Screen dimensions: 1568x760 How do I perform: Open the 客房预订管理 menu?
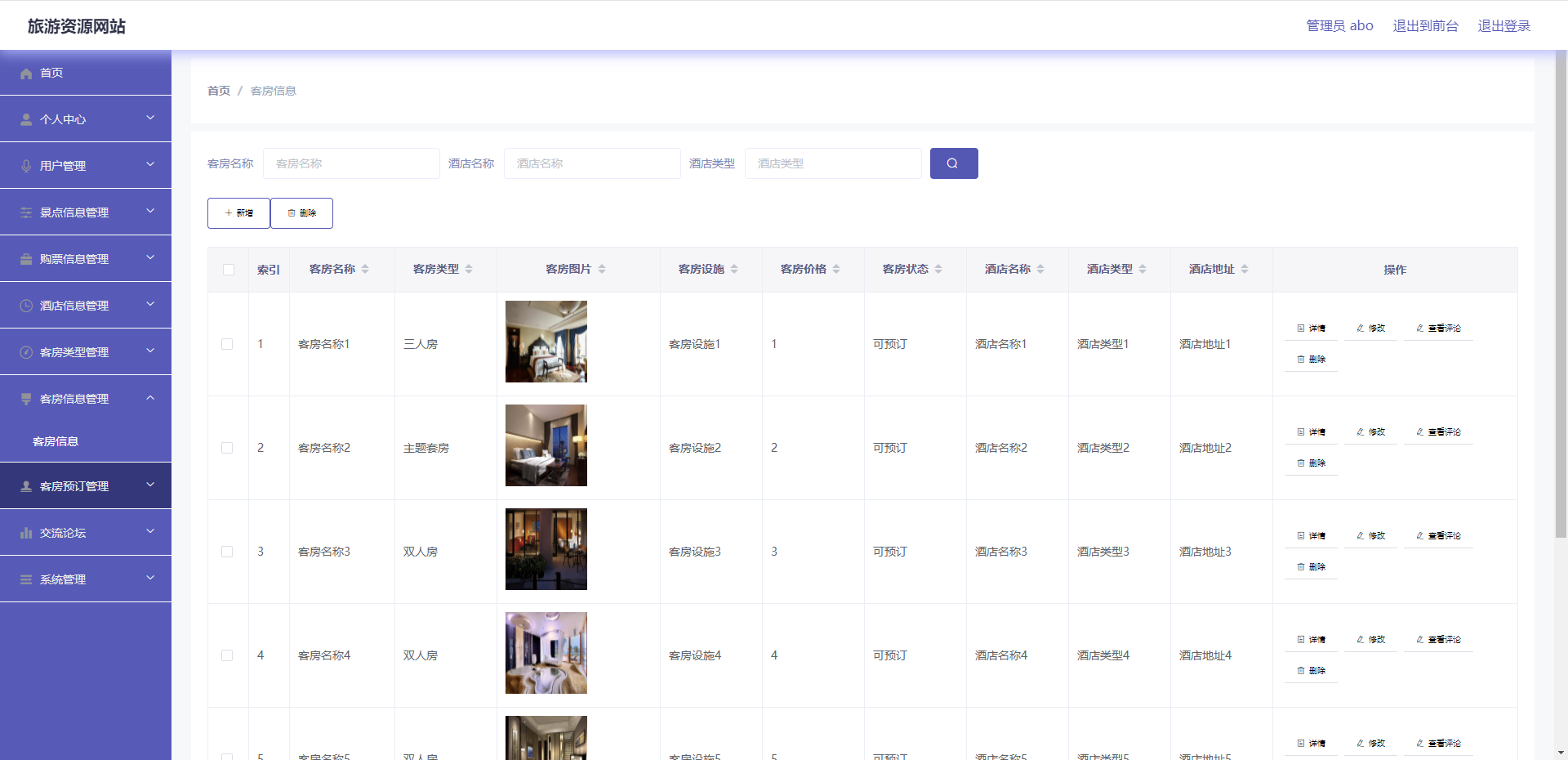click(74, 486)
